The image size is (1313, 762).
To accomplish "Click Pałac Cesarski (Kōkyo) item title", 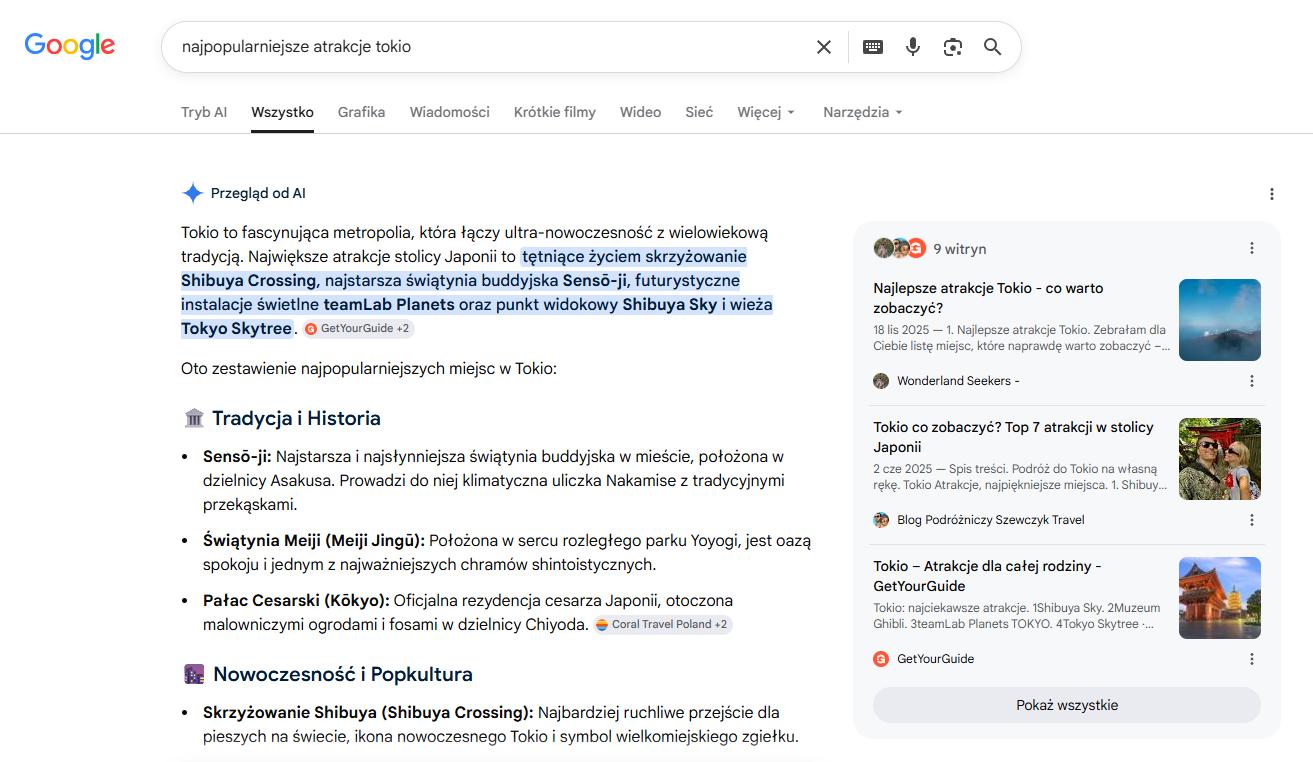I will click(296, 601).
